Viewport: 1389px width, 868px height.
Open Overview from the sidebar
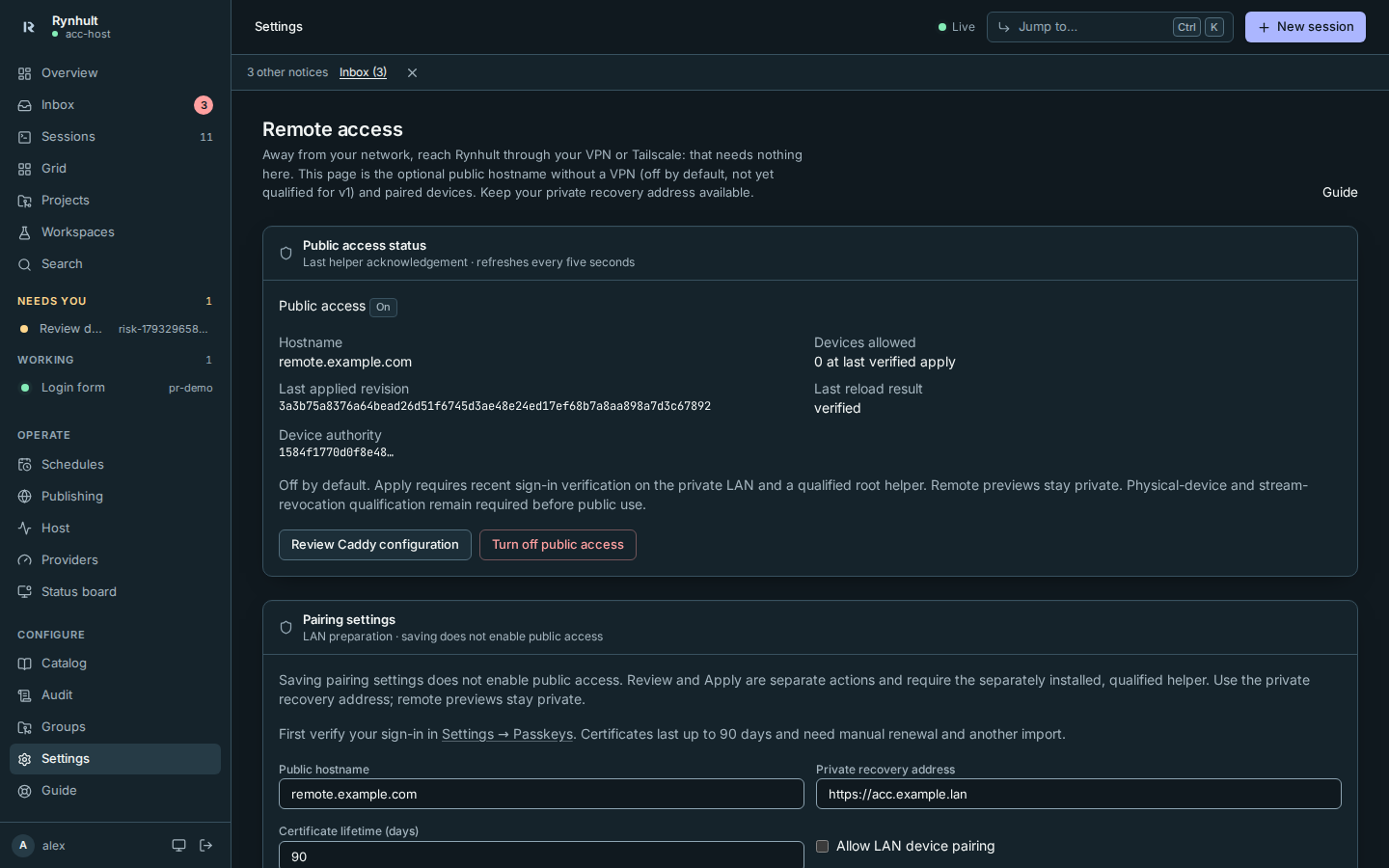[115, 73]
